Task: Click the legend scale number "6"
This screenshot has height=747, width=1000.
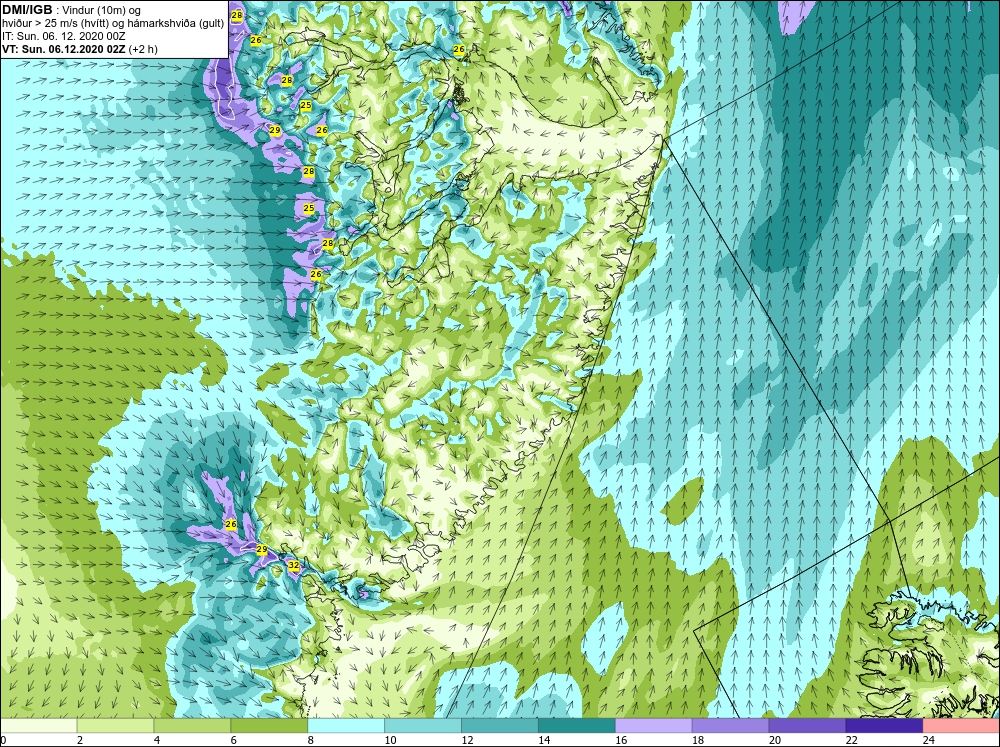Action: coord(234,740)
